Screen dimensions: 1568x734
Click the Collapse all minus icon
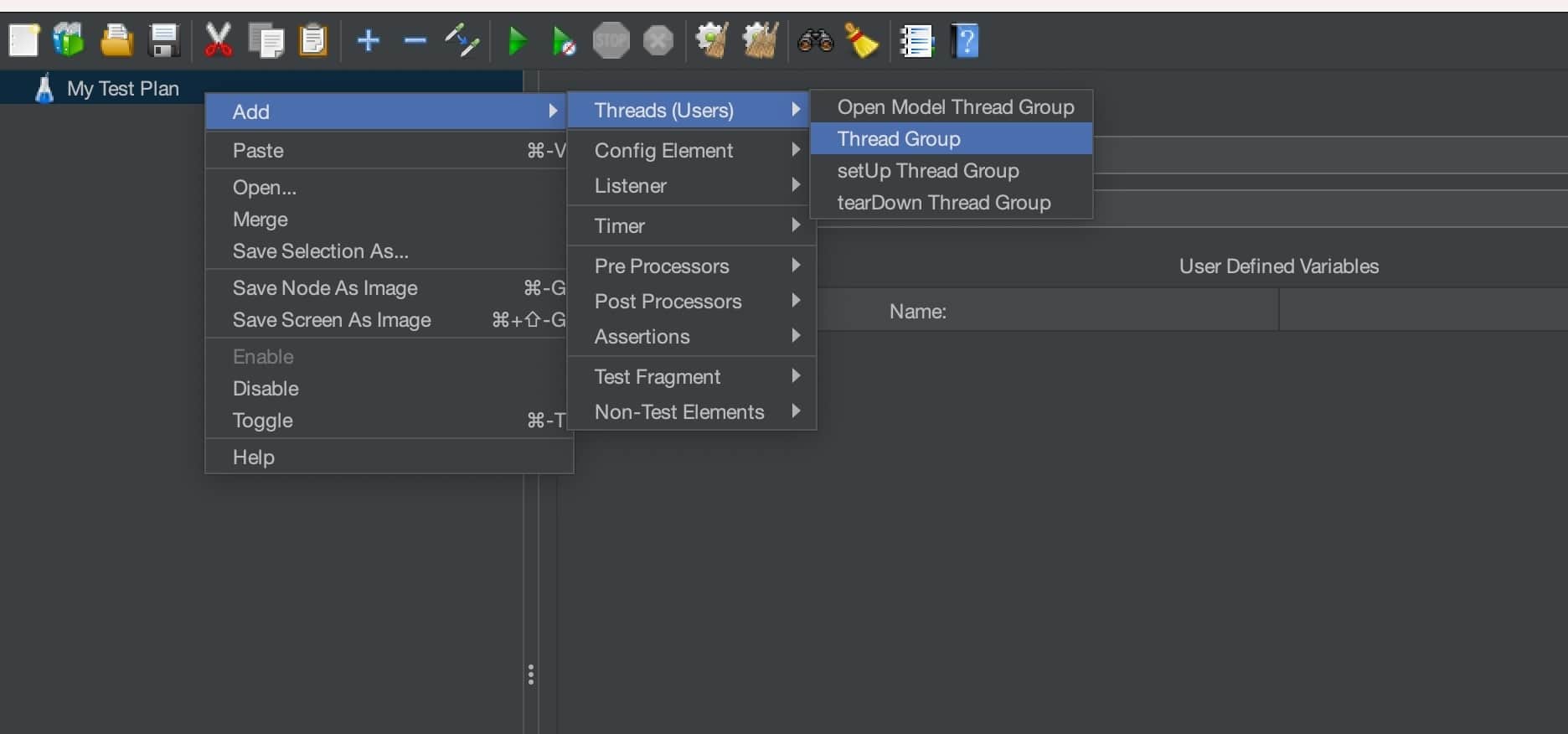point(415,40)
